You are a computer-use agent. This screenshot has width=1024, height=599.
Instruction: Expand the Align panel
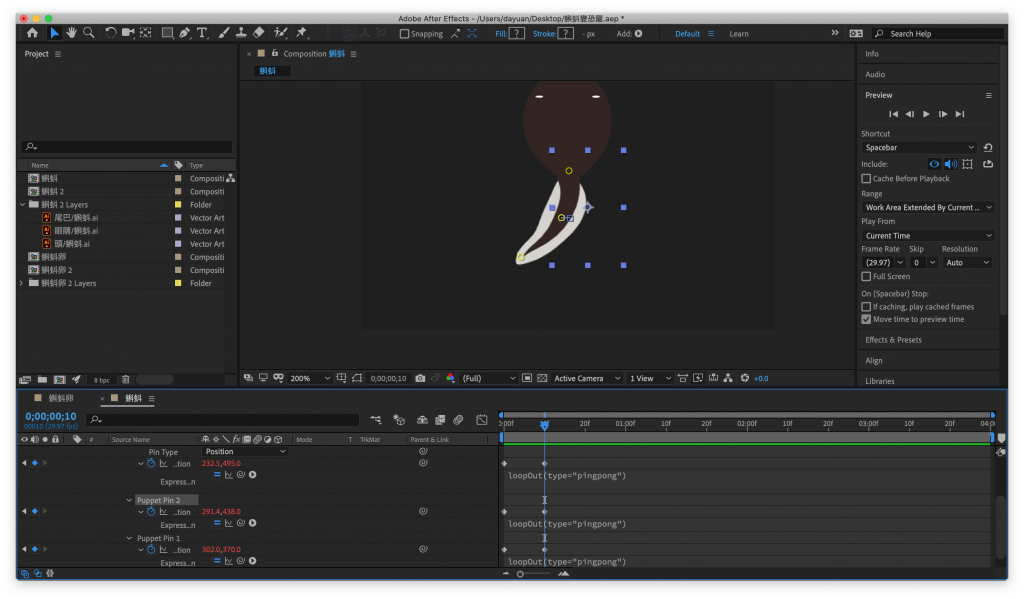click(873, 361)
